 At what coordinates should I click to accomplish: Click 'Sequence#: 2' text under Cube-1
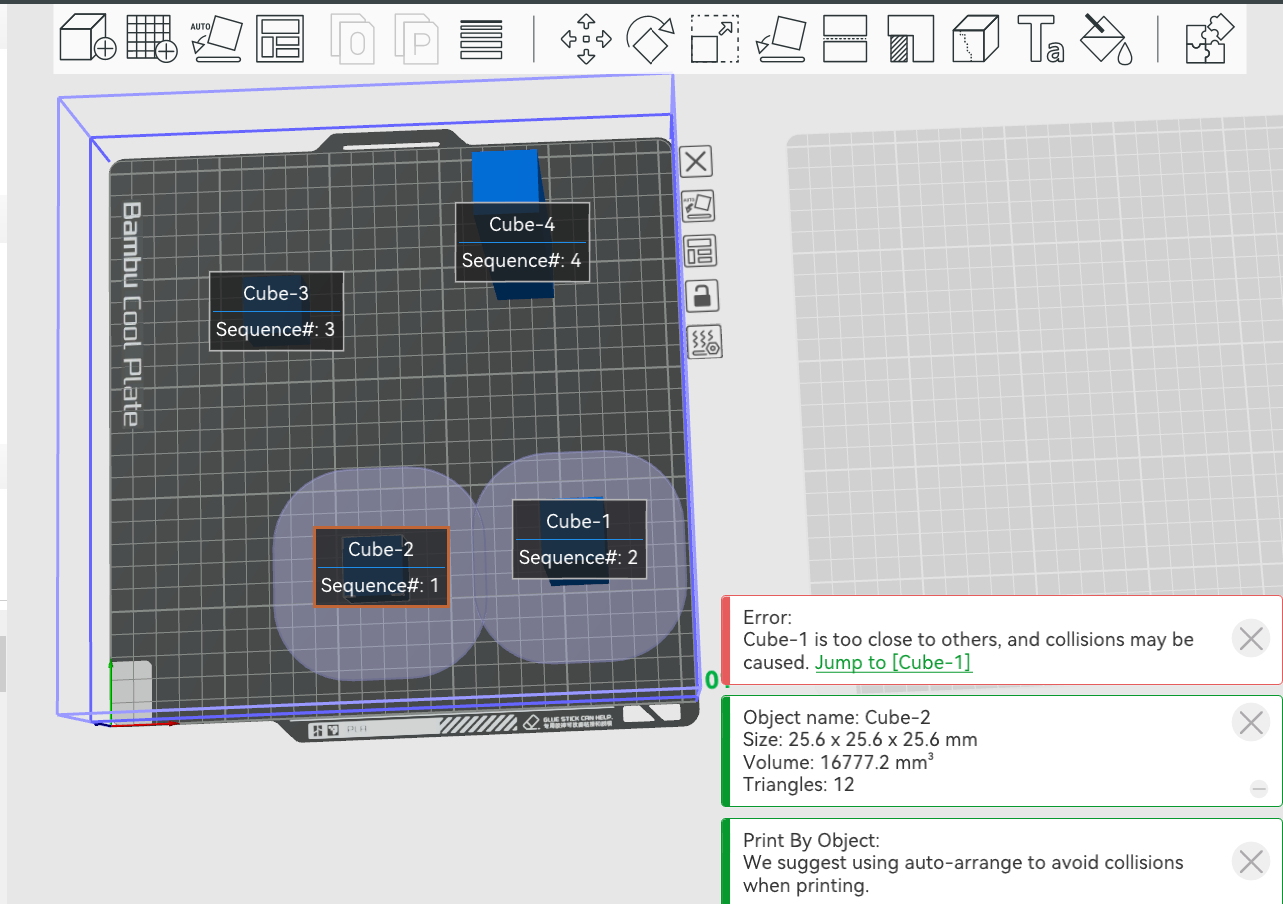pos(578,558)
